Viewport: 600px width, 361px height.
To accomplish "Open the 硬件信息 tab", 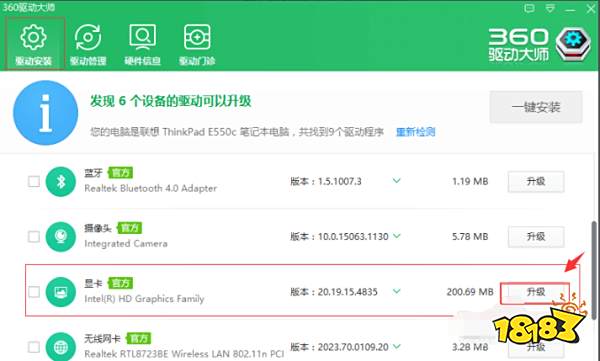I will (142, 44).
